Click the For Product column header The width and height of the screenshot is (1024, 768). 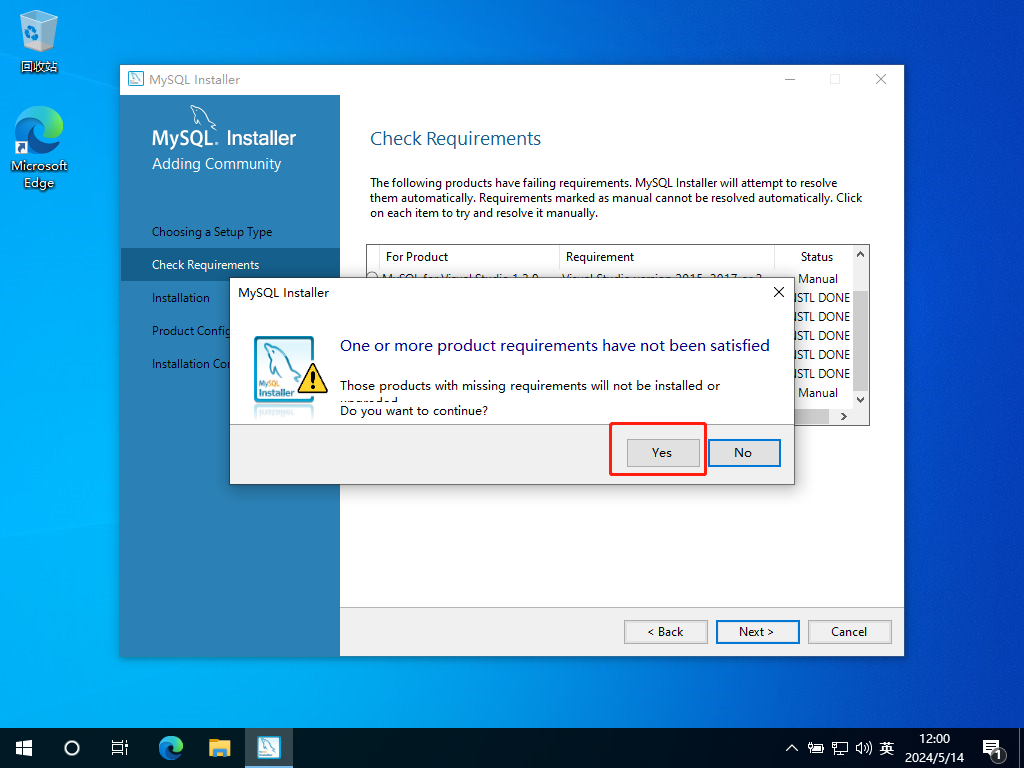pos(469,257)
